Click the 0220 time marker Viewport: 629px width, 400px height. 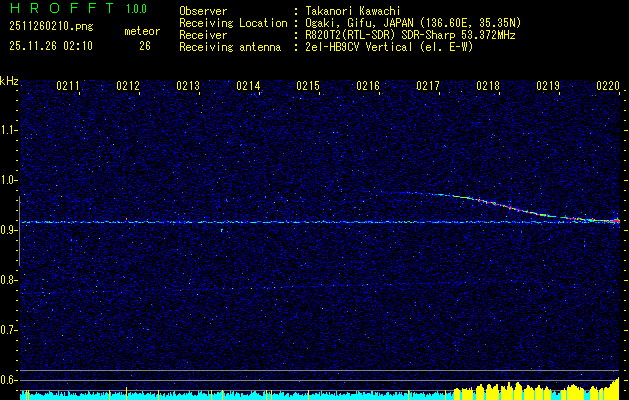pos(608,87)
